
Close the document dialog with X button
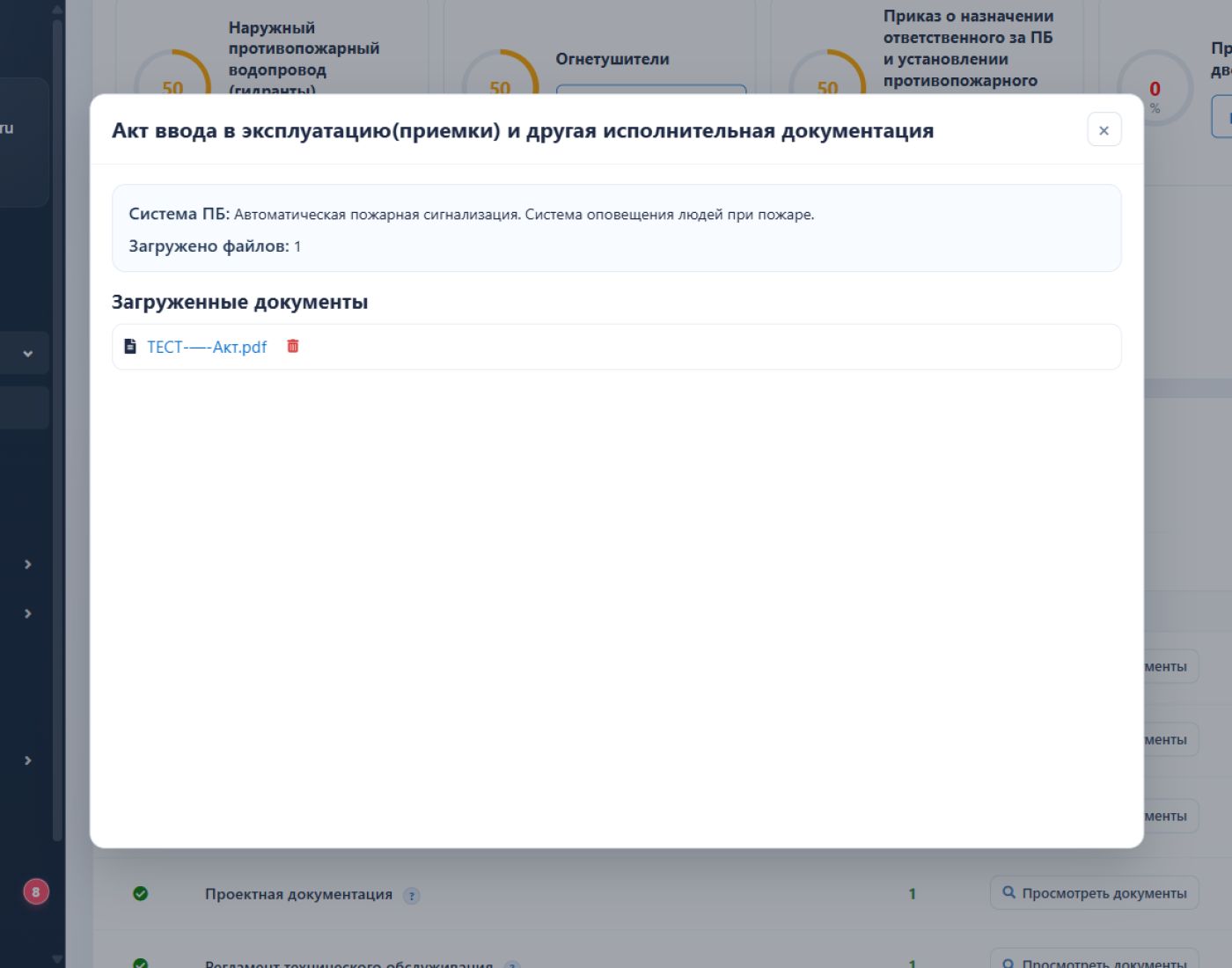(1104, 130)
